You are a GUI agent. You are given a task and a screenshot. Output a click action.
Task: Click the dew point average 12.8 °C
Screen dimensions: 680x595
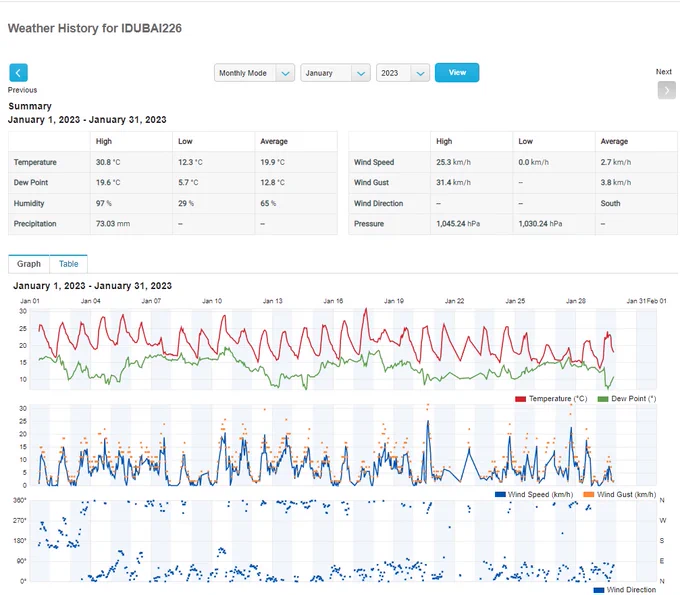[272, 183]
